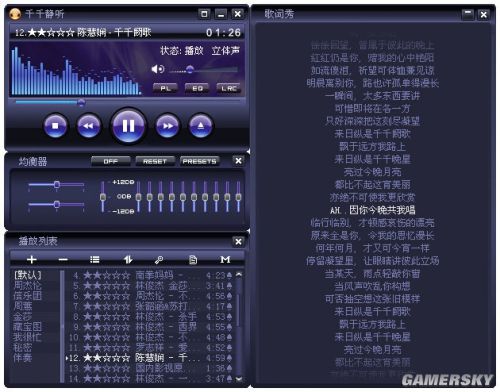Toggle the equalizer OFF button
Screen dimensions: 500x392
tap(111, 161)
